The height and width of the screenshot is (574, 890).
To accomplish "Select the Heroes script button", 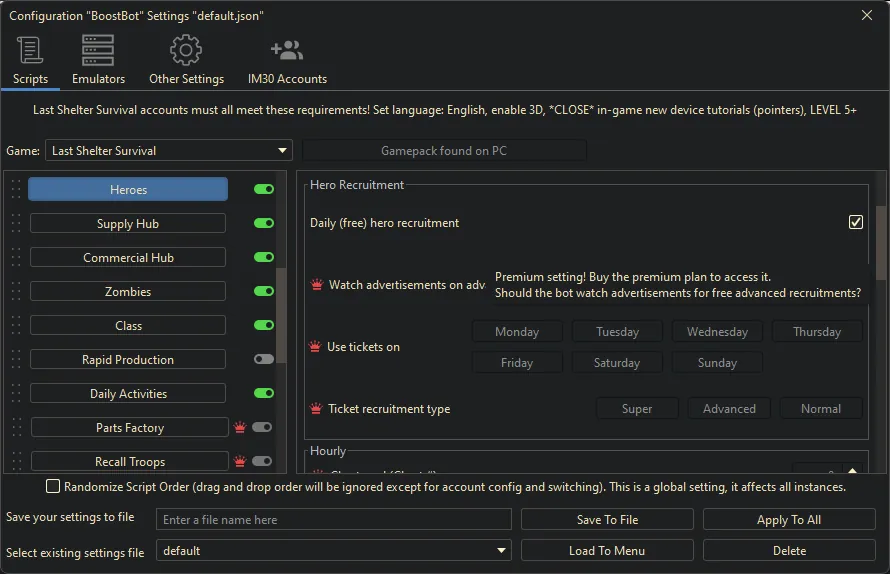I will 128,189.
